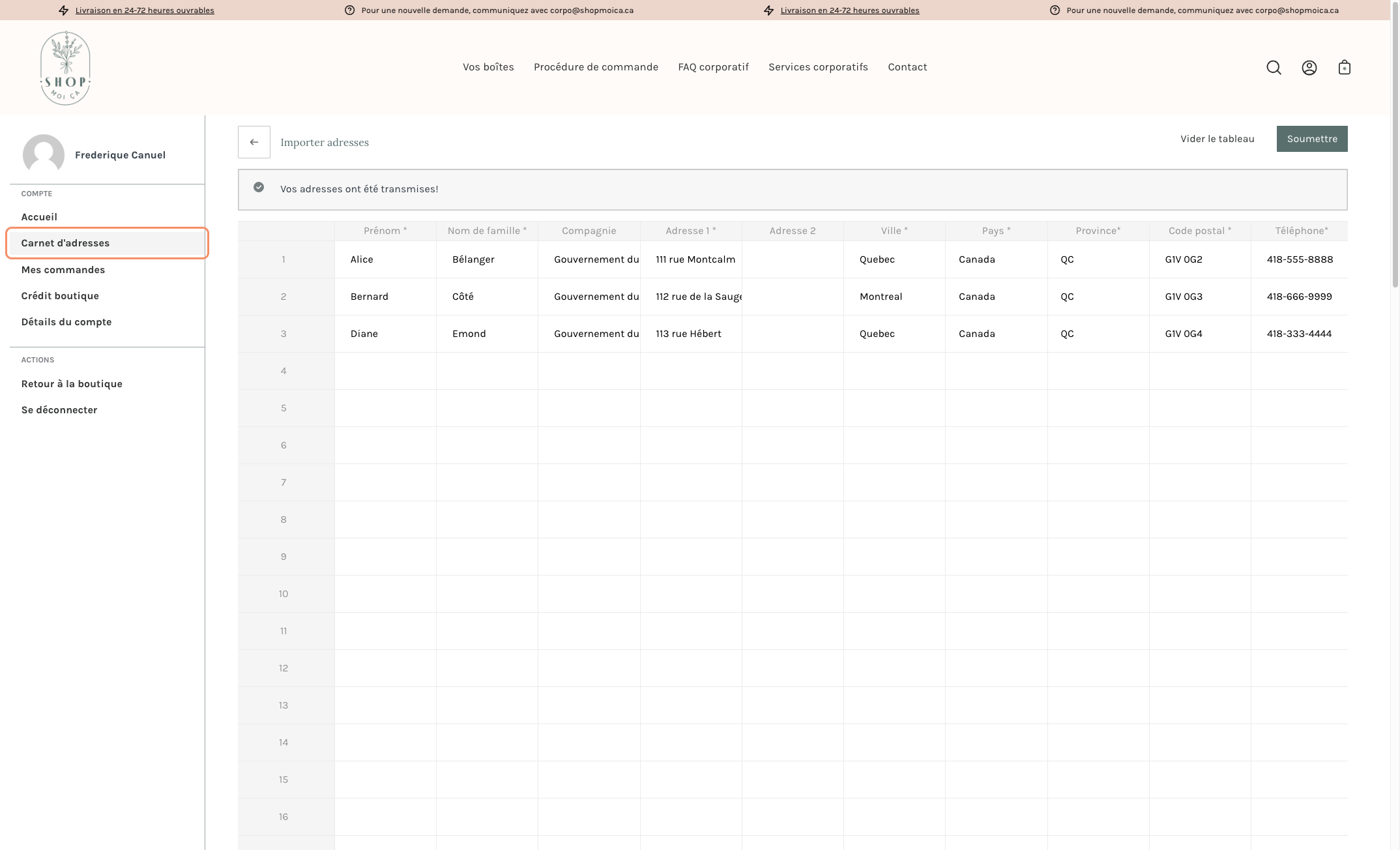
Task: Click the Prénom column header
Action: click(x=385, y=231)
